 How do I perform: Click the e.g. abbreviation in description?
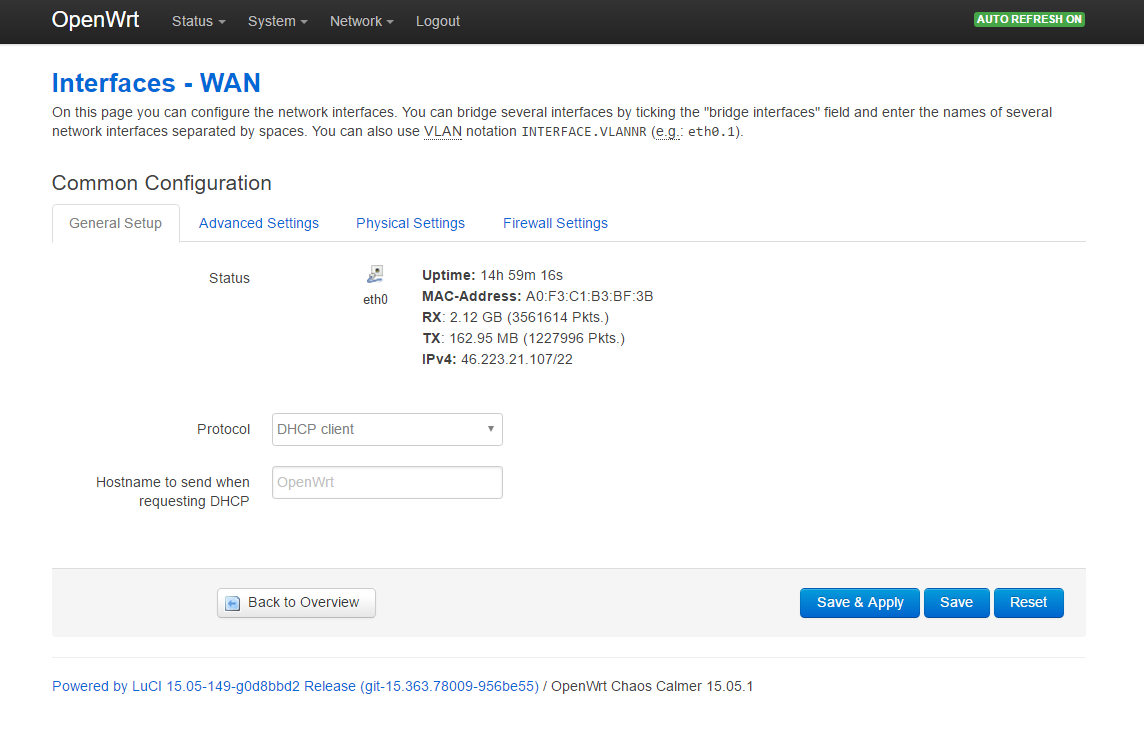(x=668, y=131)
